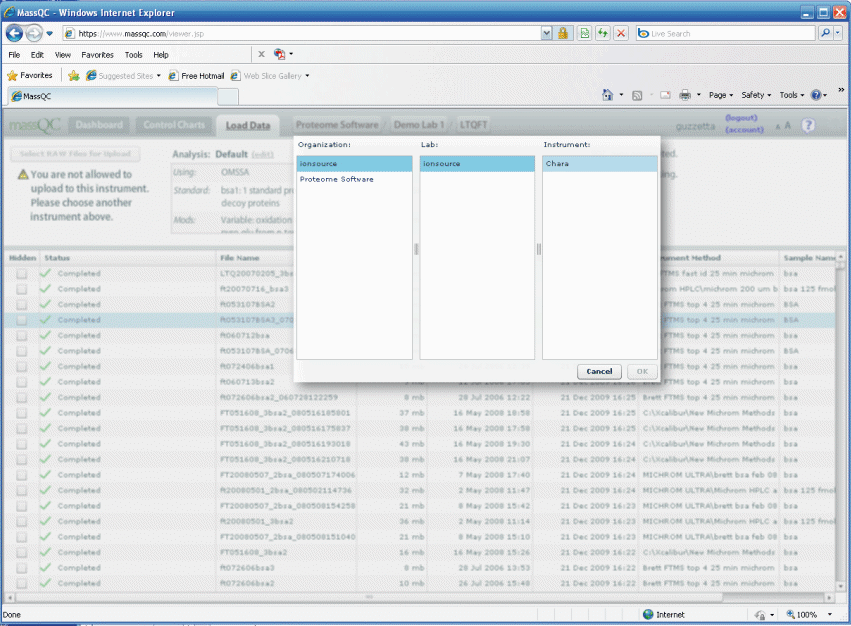This screenshot has height=626, width=851.
Task: Click the Favorites star button
Action: tap(30, 75)
